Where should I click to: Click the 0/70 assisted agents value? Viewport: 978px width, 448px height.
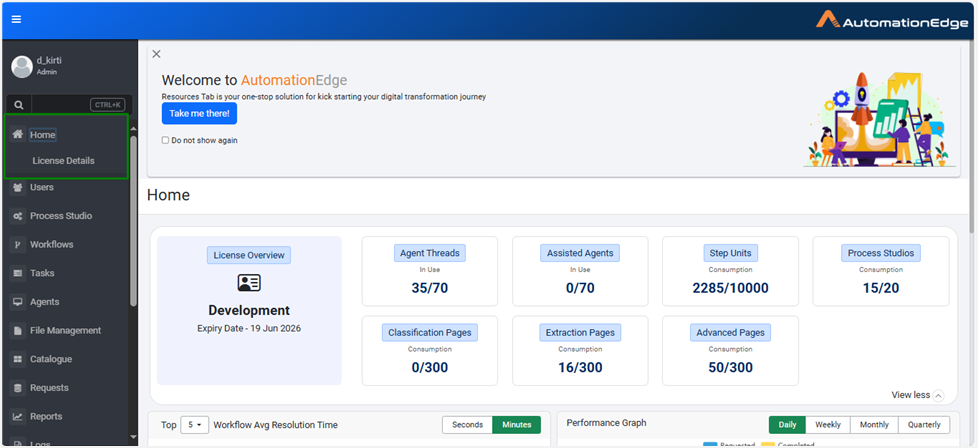click(x=580, y=288)
